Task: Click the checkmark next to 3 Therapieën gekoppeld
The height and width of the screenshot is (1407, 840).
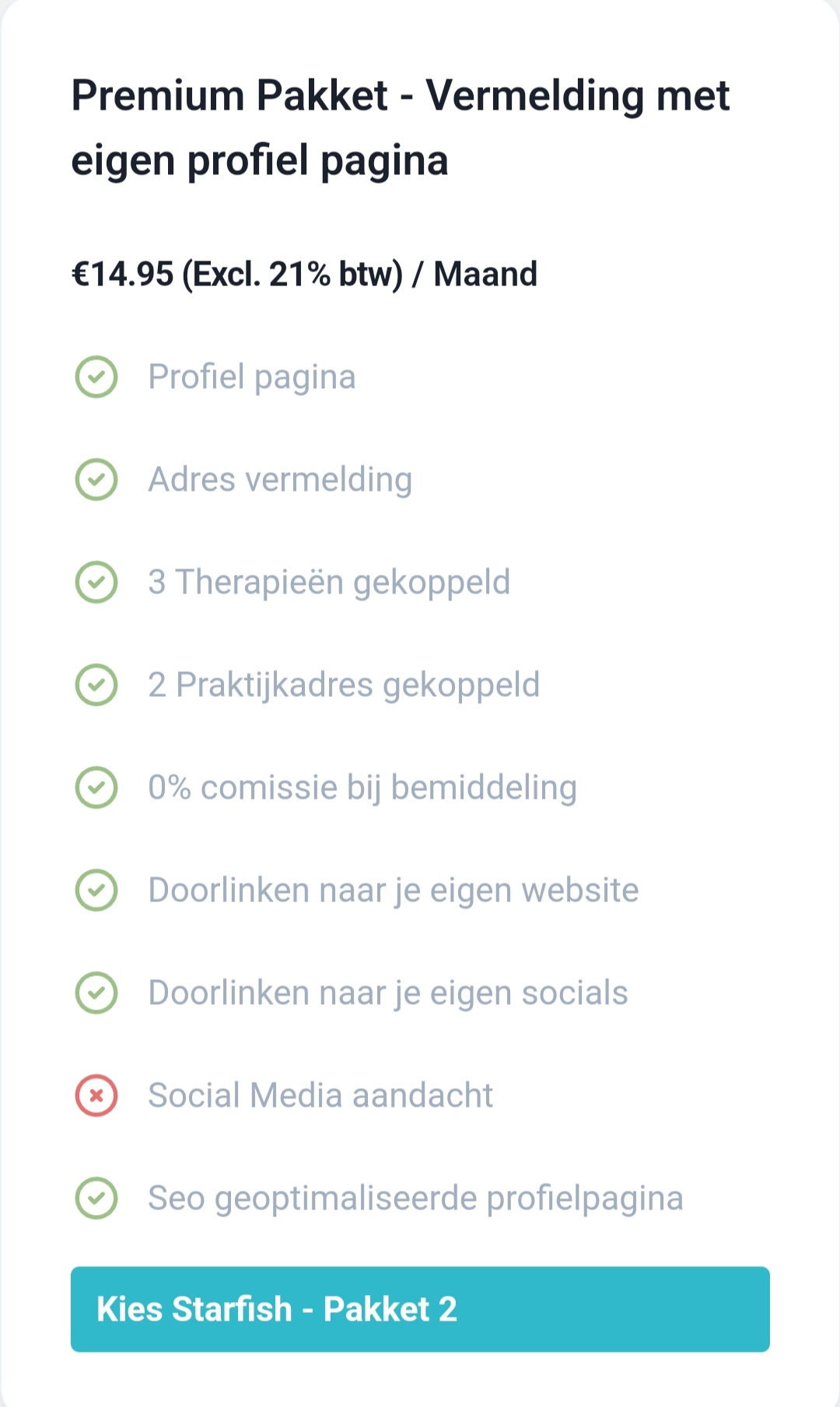Action: [96, 583]
